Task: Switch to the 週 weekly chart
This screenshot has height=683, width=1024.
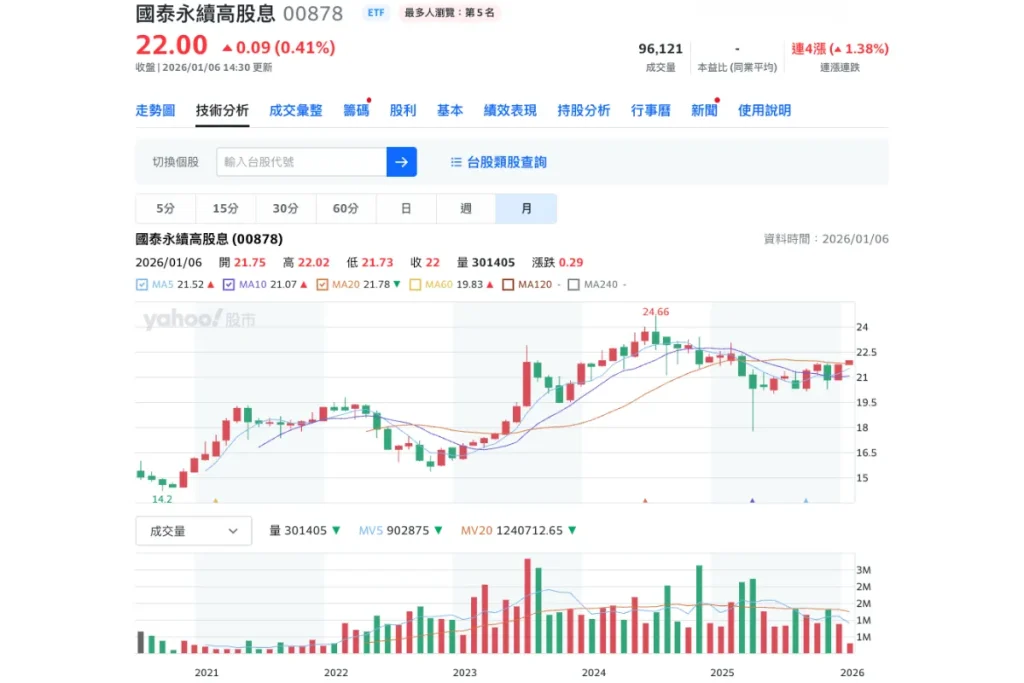Action: coord(466,208)
